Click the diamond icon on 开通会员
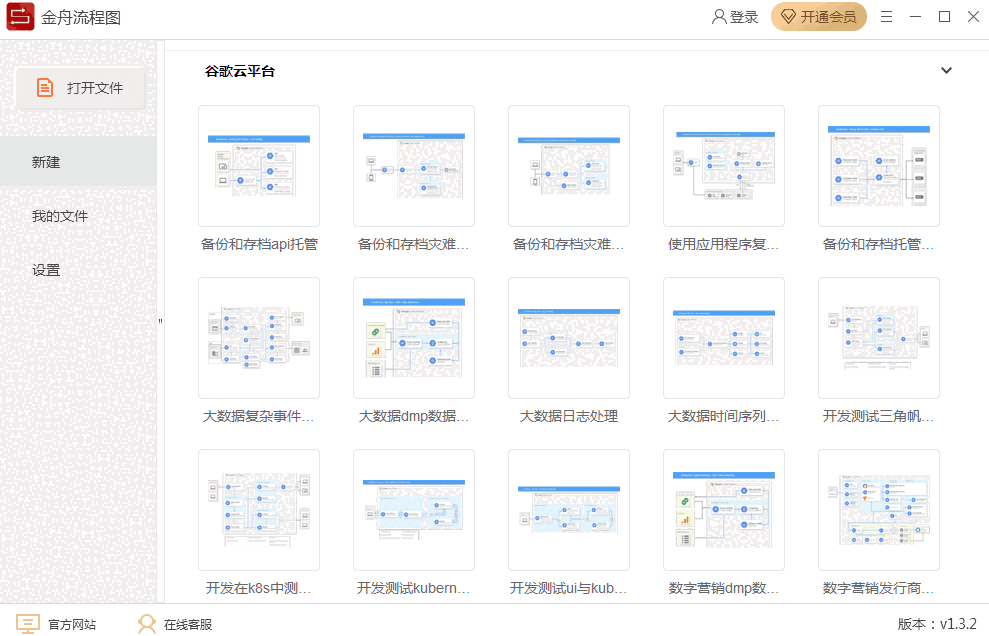989x636 pixels. click(x=788, y=17)
